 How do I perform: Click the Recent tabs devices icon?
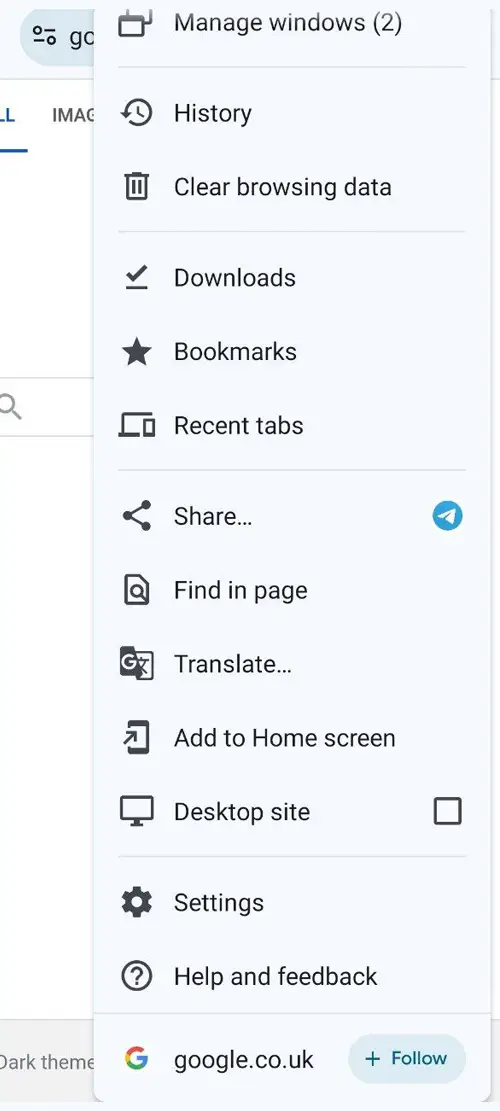[x=136, y=426]
